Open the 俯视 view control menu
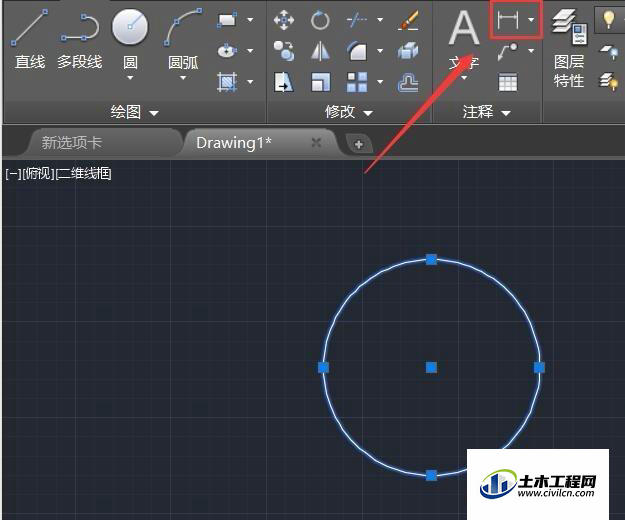 click(38, 174)
